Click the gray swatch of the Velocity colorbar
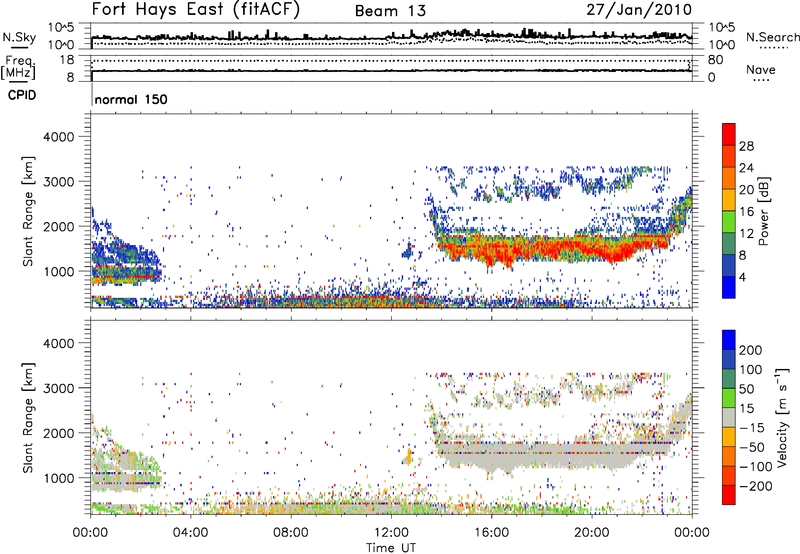 point(729,417)
